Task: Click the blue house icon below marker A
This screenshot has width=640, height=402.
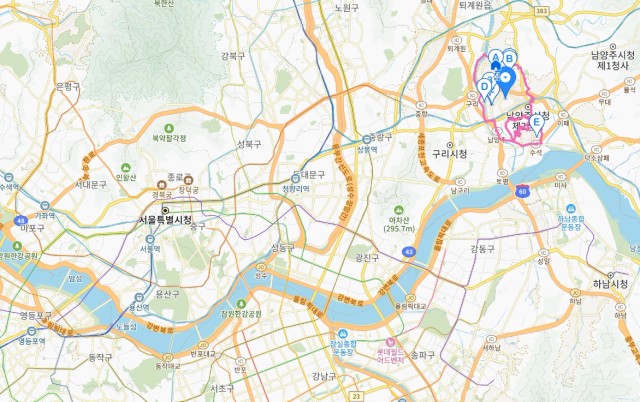Action: [496, 66]
